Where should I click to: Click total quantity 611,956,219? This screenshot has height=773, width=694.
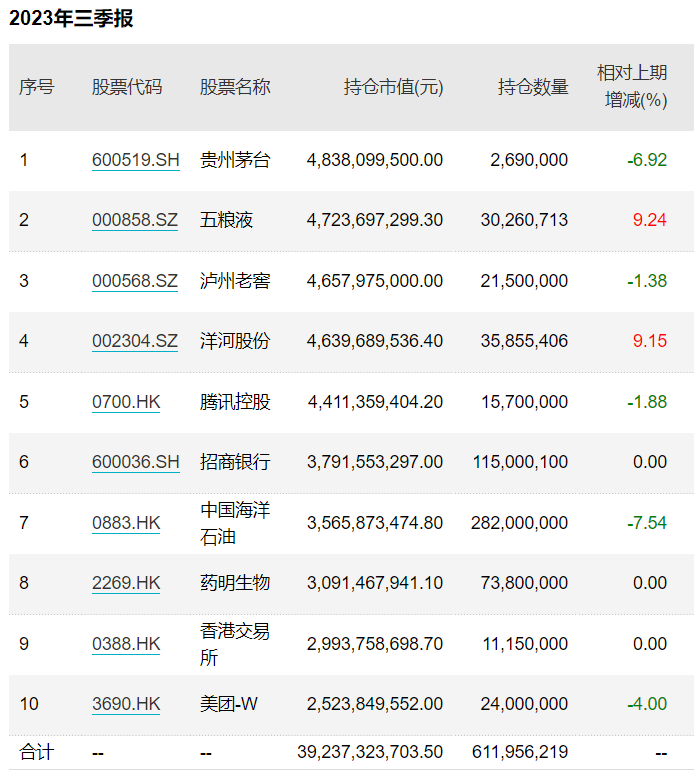pos(520,752)
